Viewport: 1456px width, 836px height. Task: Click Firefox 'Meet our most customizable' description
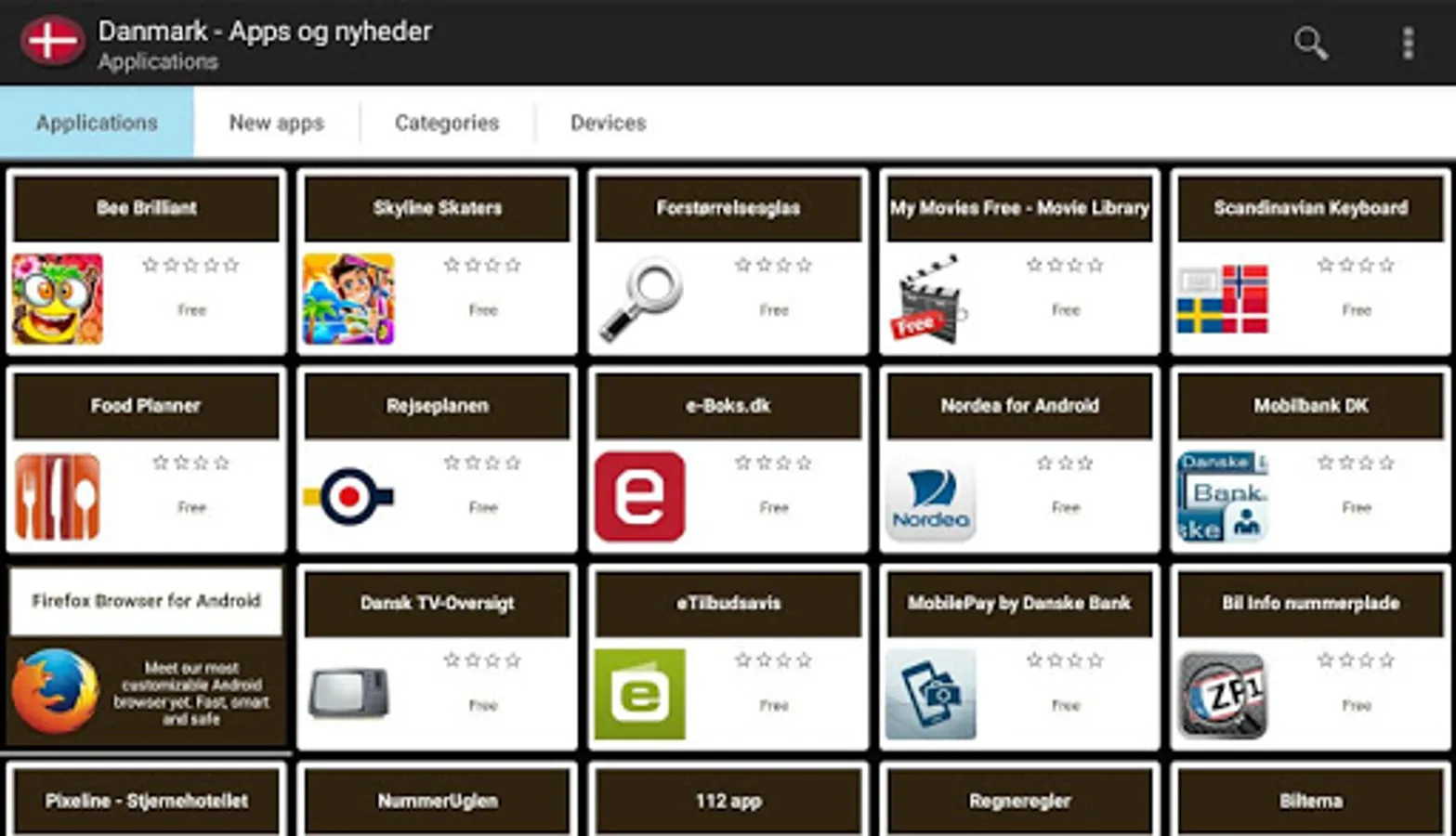coord(190,694)
